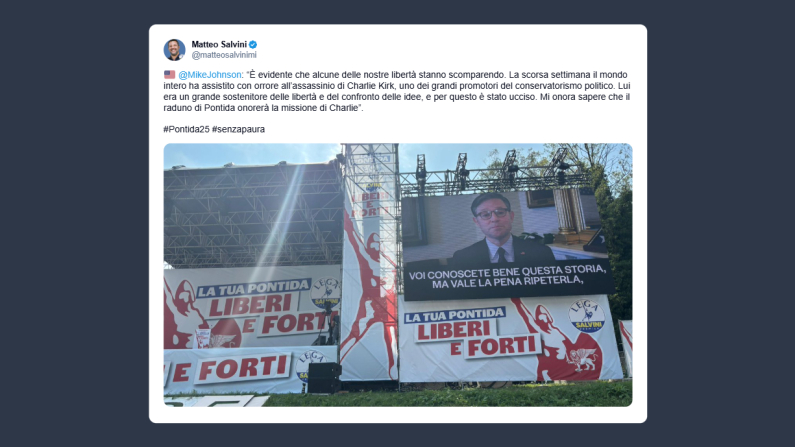The height and width of the screenshot is (447, 795).
Task: Click the round Lega Salvini logo on right banner
Action: [x=587, y=316]
